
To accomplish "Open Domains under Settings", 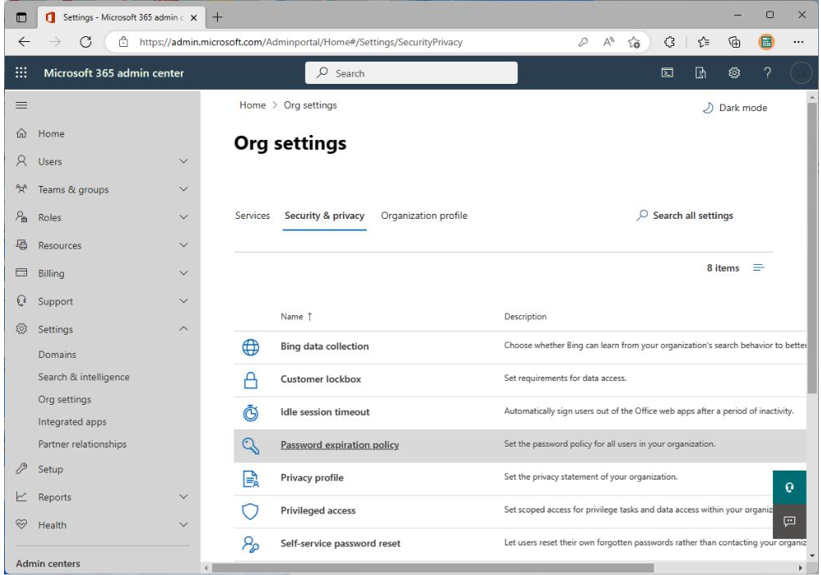I will click(57, 355).
